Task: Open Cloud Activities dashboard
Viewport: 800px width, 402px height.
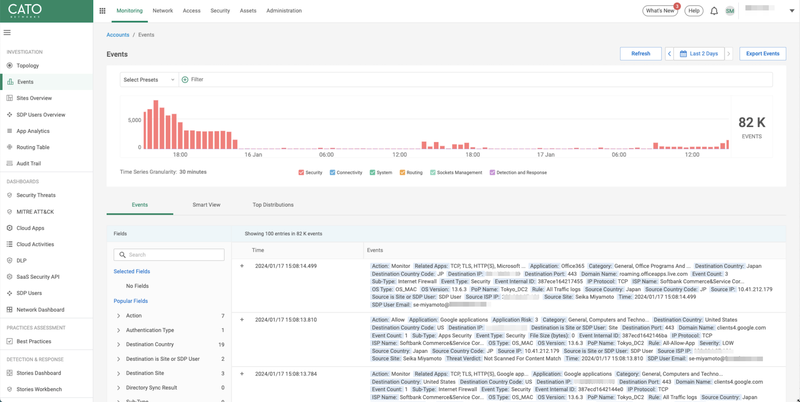Action: click(35, 244)
